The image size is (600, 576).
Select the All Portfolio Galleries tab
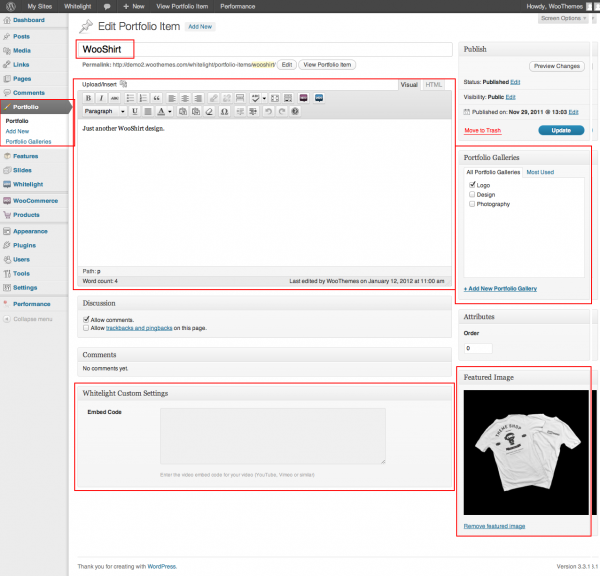pyautogui.click(x=493, y=172)
